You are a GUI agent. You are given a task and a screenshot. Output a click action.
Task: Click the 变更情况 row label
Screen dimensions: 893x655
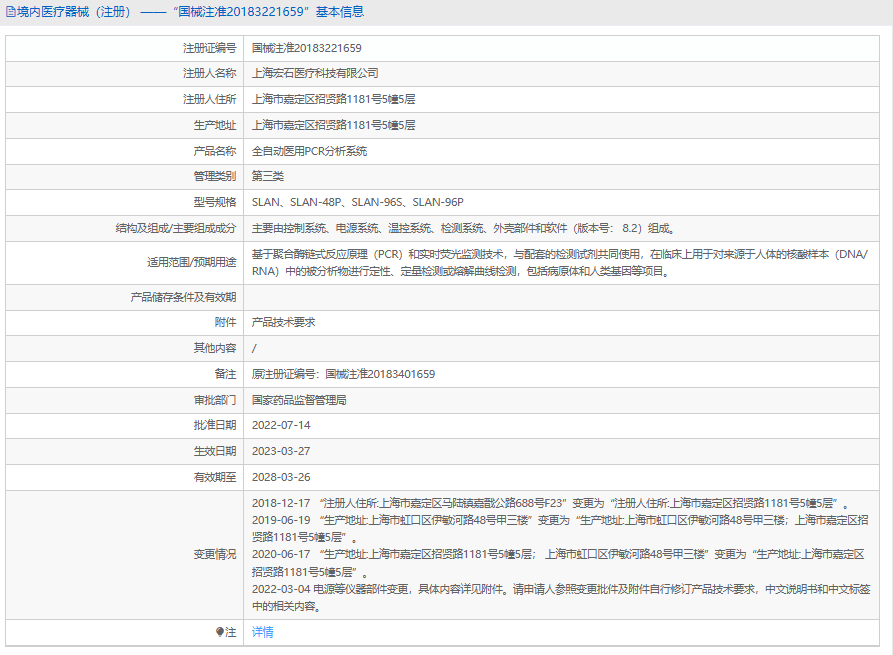pyautogui.click(x=215, y=554)
